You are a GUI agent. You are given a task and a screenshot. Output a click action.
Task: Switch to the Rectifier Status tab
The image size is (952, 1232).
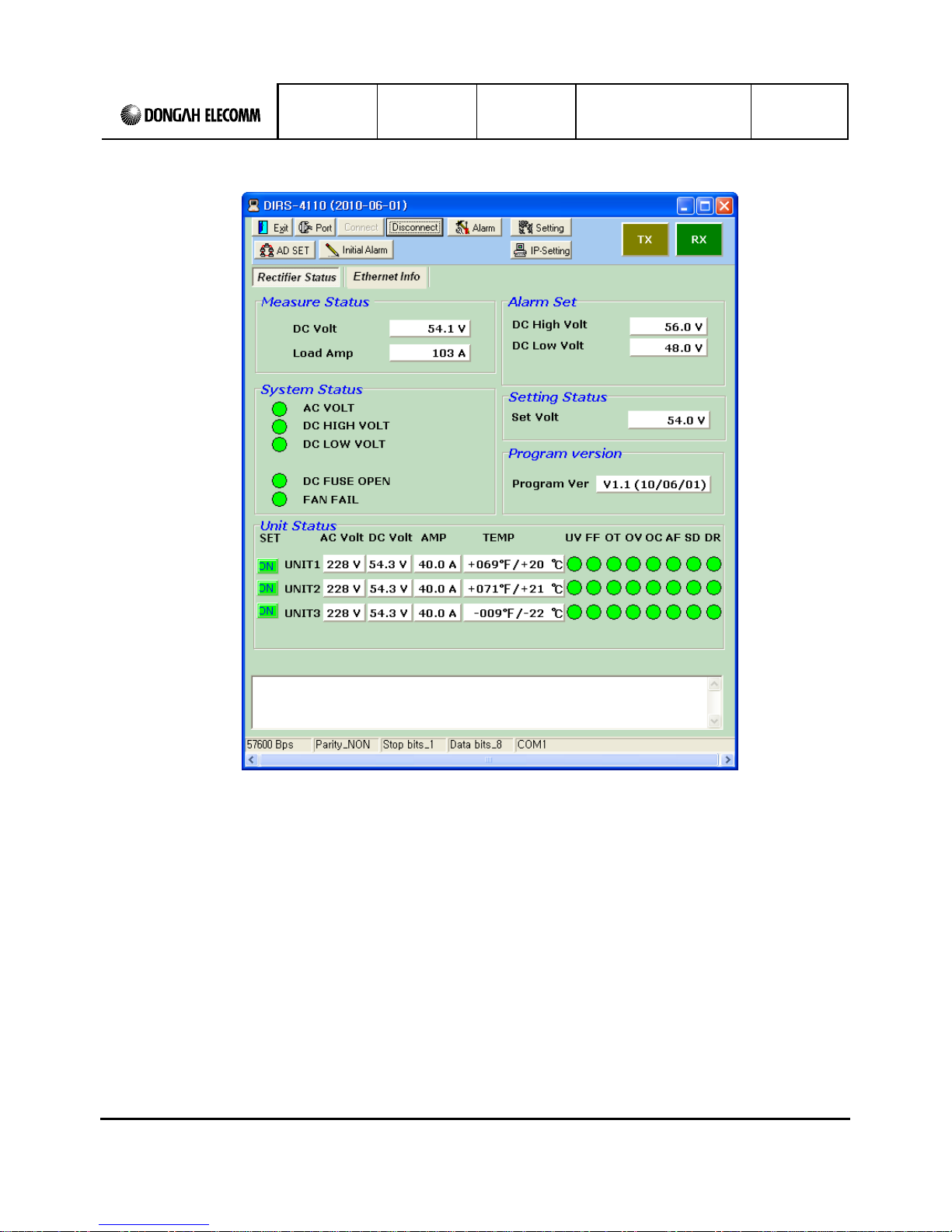point(297,277)
